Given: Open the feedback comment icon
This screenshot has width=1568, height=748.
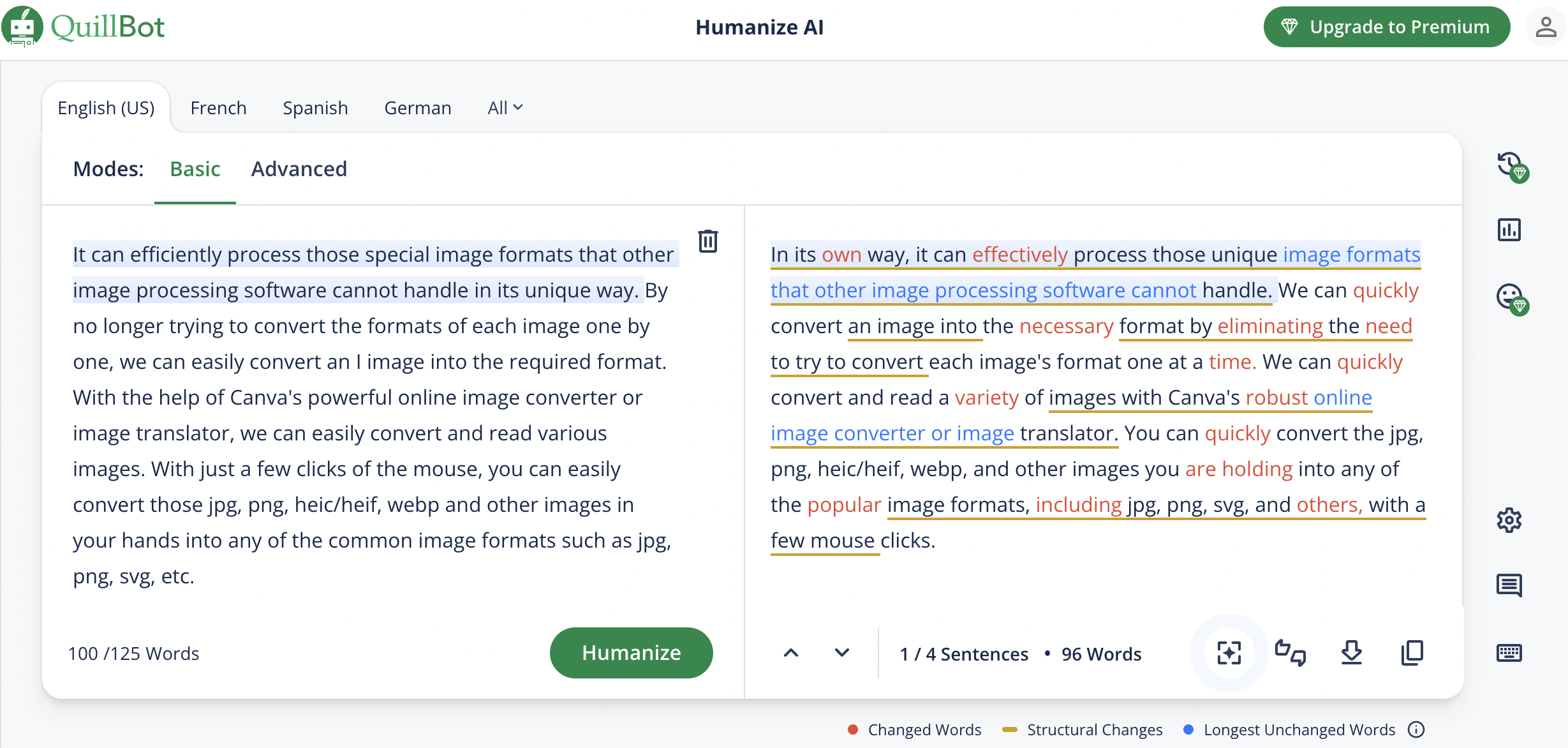Looking at the screenshot, I should pos(1509,585).
